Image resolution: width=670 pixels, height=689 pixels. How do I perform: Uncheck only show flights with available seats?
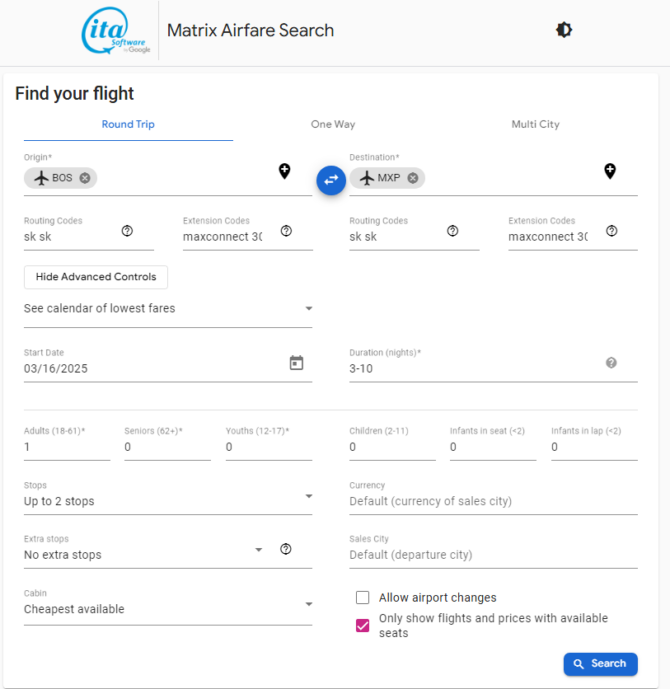[x=363, y=626]
